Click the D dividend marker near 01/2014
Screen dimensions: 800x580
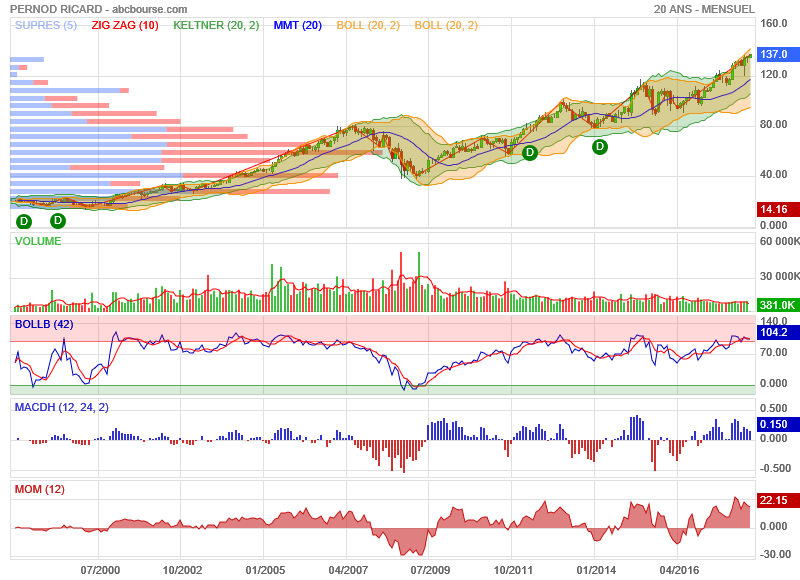pos(600,147)
